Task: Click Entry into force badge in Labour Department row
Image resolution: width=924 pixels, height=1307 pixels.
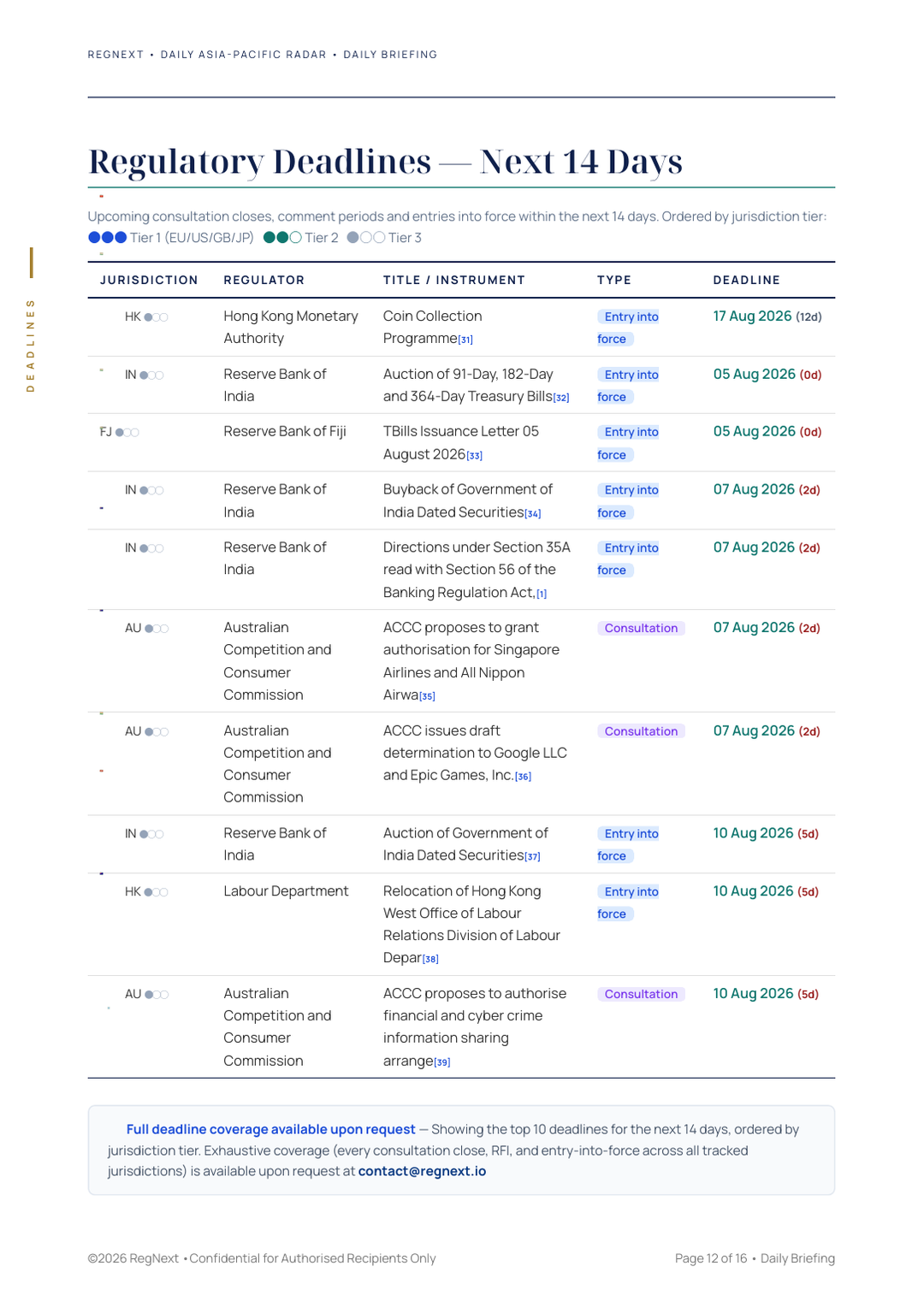Action: 628,902
